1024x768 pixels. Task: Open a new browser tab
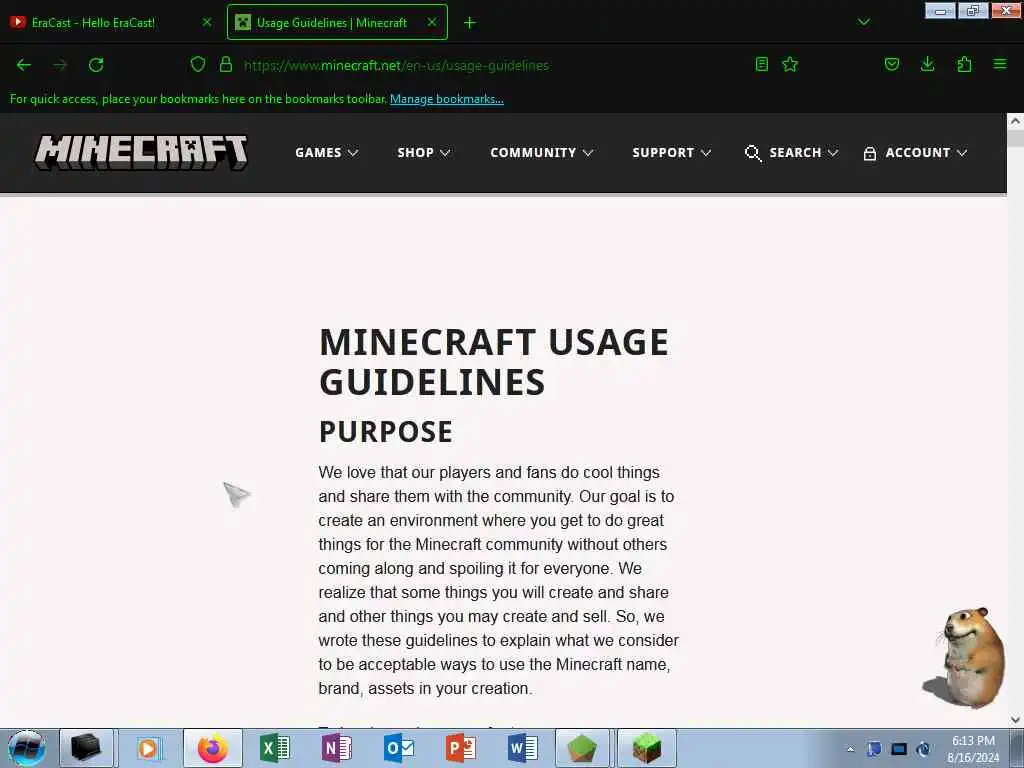[470, 23]
